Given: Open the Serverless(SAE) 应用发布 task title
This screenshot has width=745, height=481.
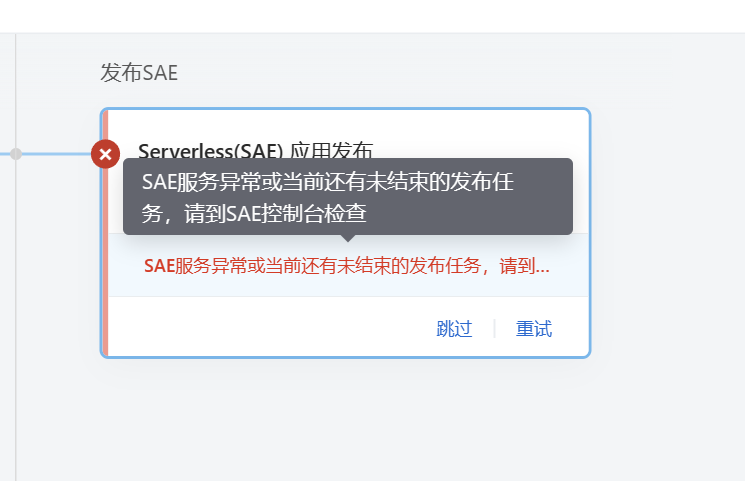Looking at the screenshot, I should [256, 150].
